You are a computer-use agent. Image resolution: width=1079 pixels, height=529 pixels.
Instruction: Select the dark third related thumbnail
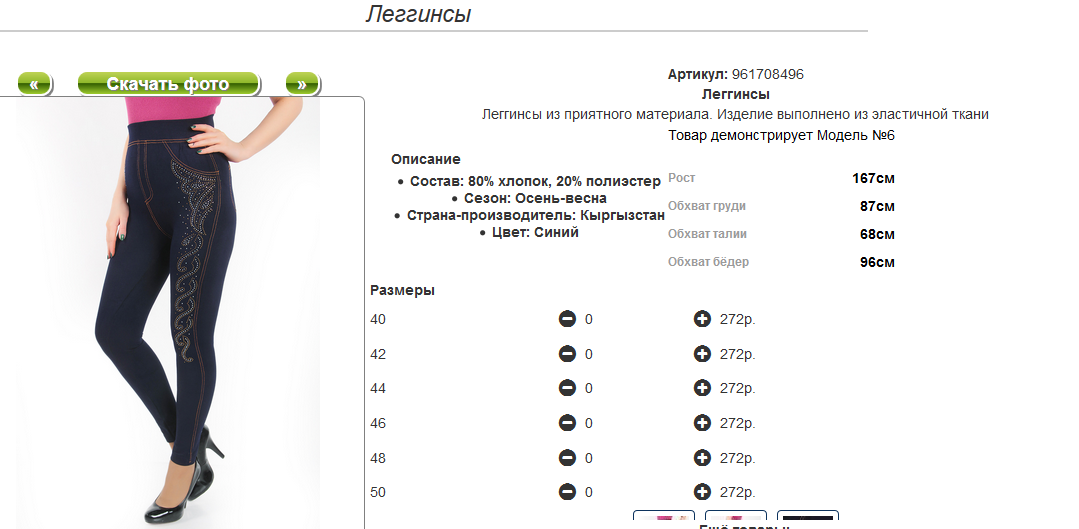[x=808, y=519]
